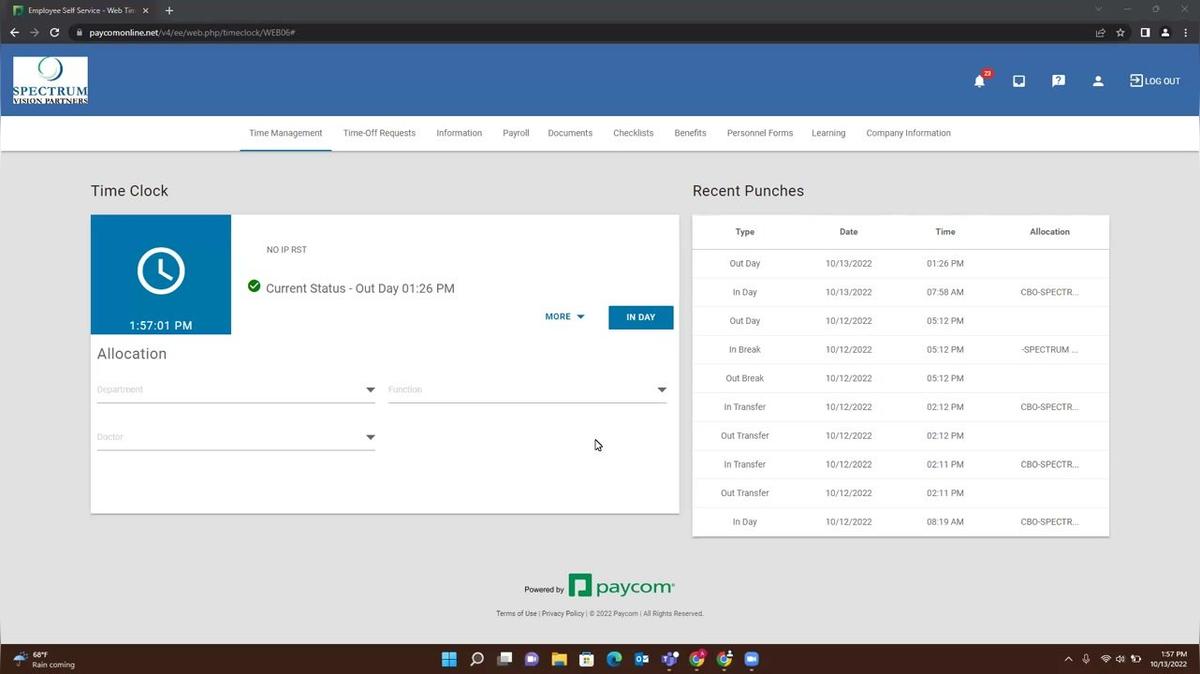Screen dimensions: 1200x674
Task: Open the Payroll tab
Action: [516, 133]
